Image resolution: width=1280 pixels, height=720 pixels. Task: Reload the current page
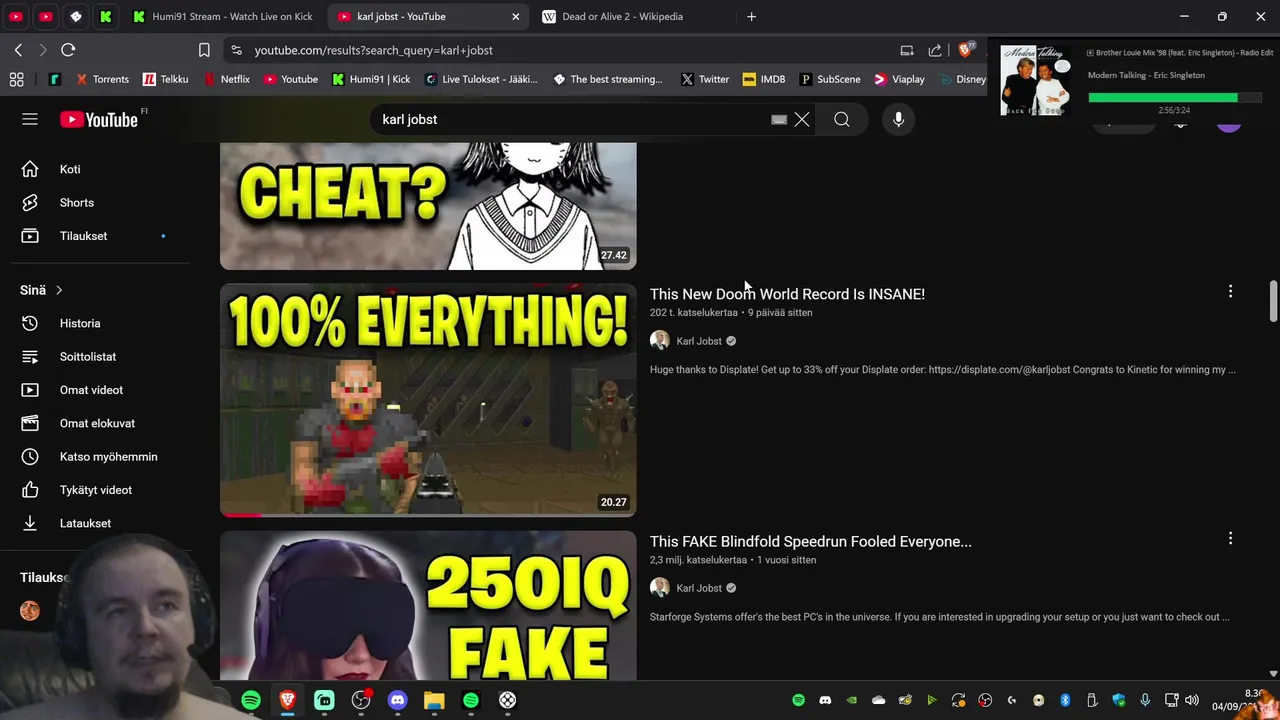point(68,50)
